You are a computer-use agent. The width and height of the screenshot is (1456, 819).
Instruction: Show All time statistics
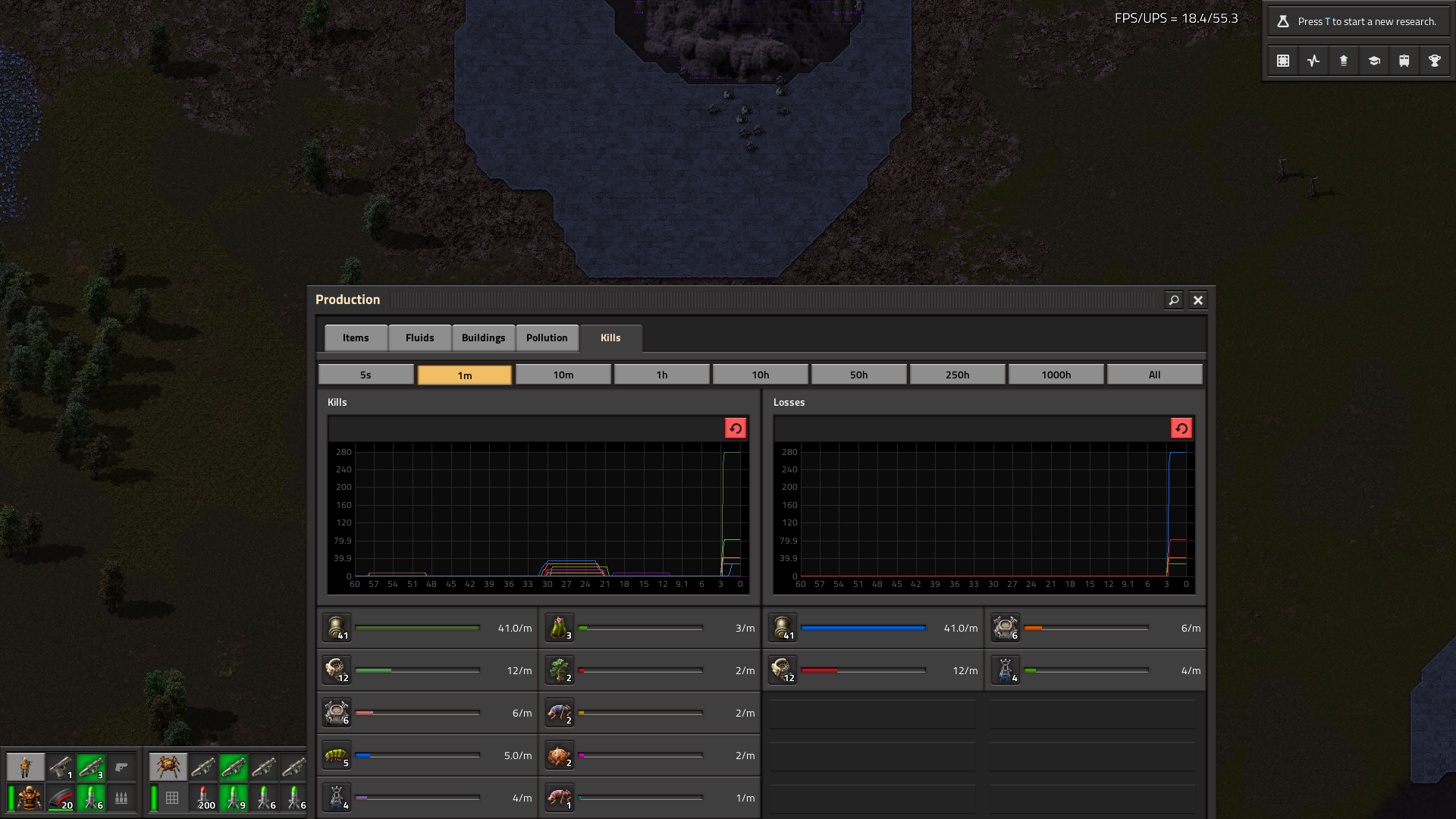(1155, 375)
